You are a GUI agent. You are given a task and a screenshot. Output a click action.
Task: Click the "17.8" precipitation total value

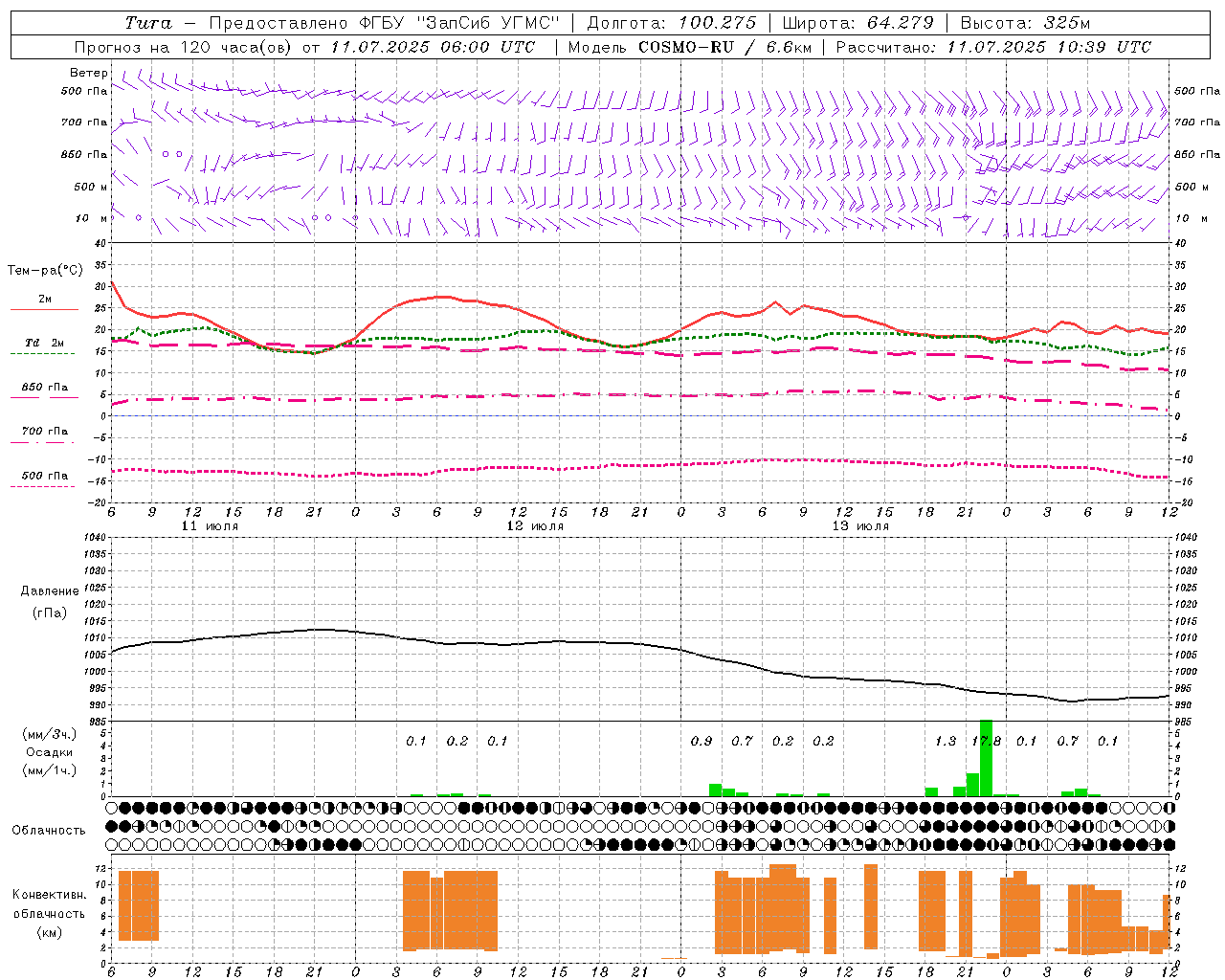[986, 742]
